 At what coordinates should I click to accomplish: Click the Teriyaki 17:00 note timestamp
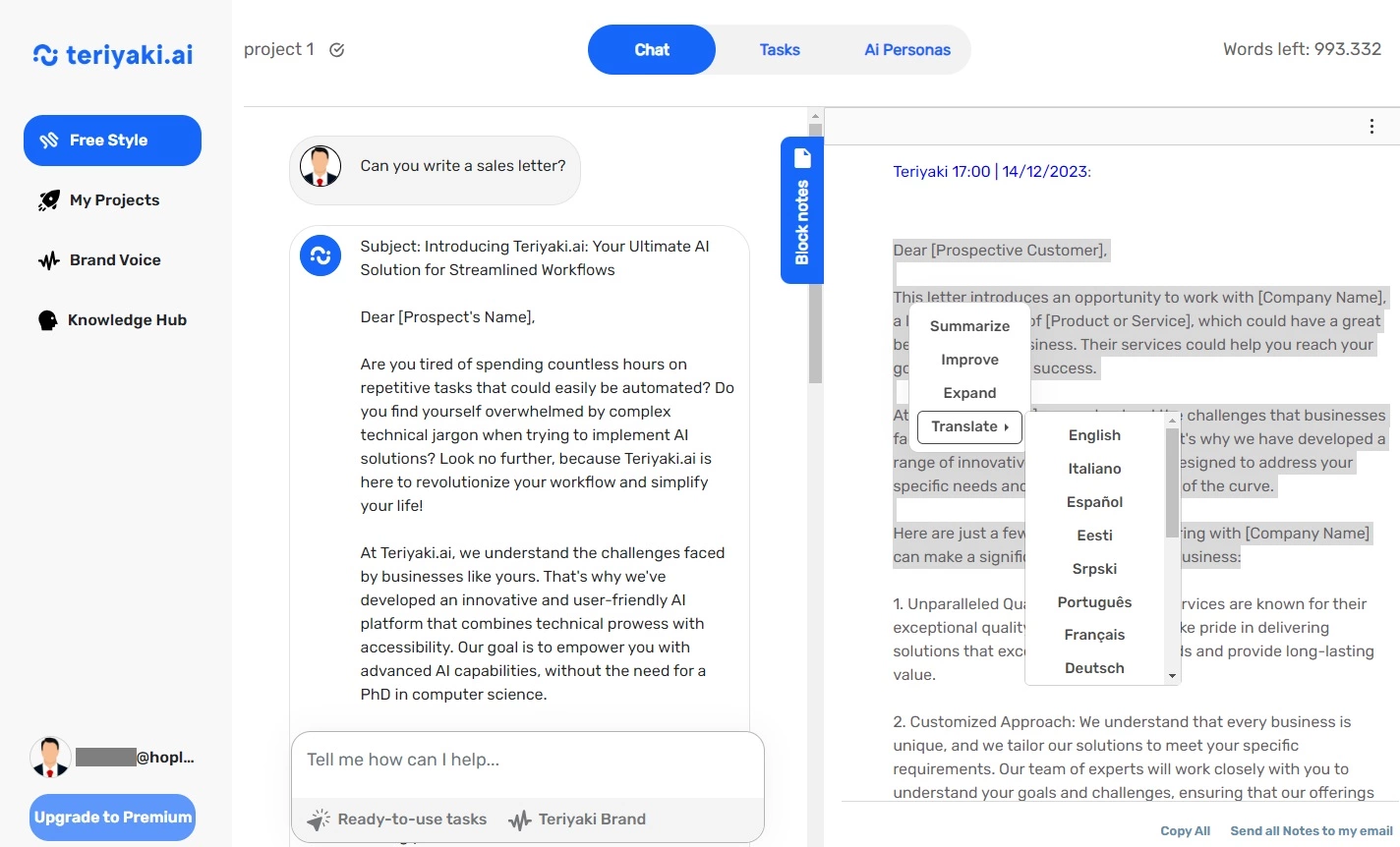pos(991,172)
